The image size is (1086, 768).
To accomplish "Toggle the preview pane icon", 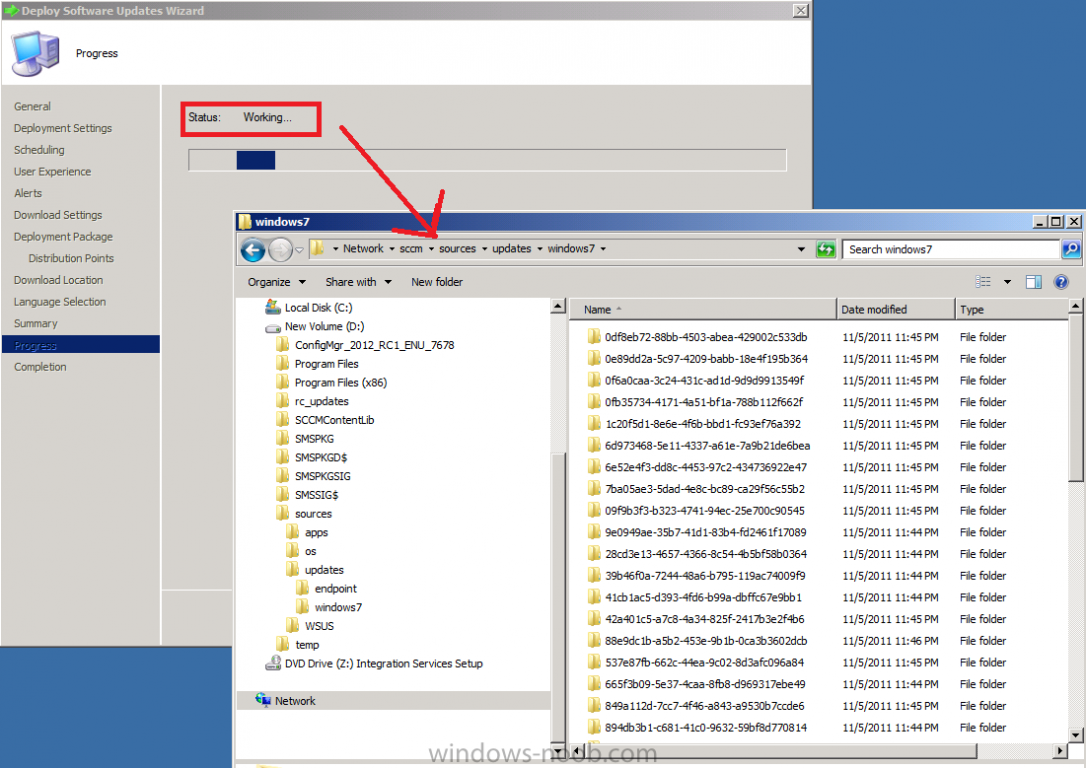I will [x=1033, y=281].
